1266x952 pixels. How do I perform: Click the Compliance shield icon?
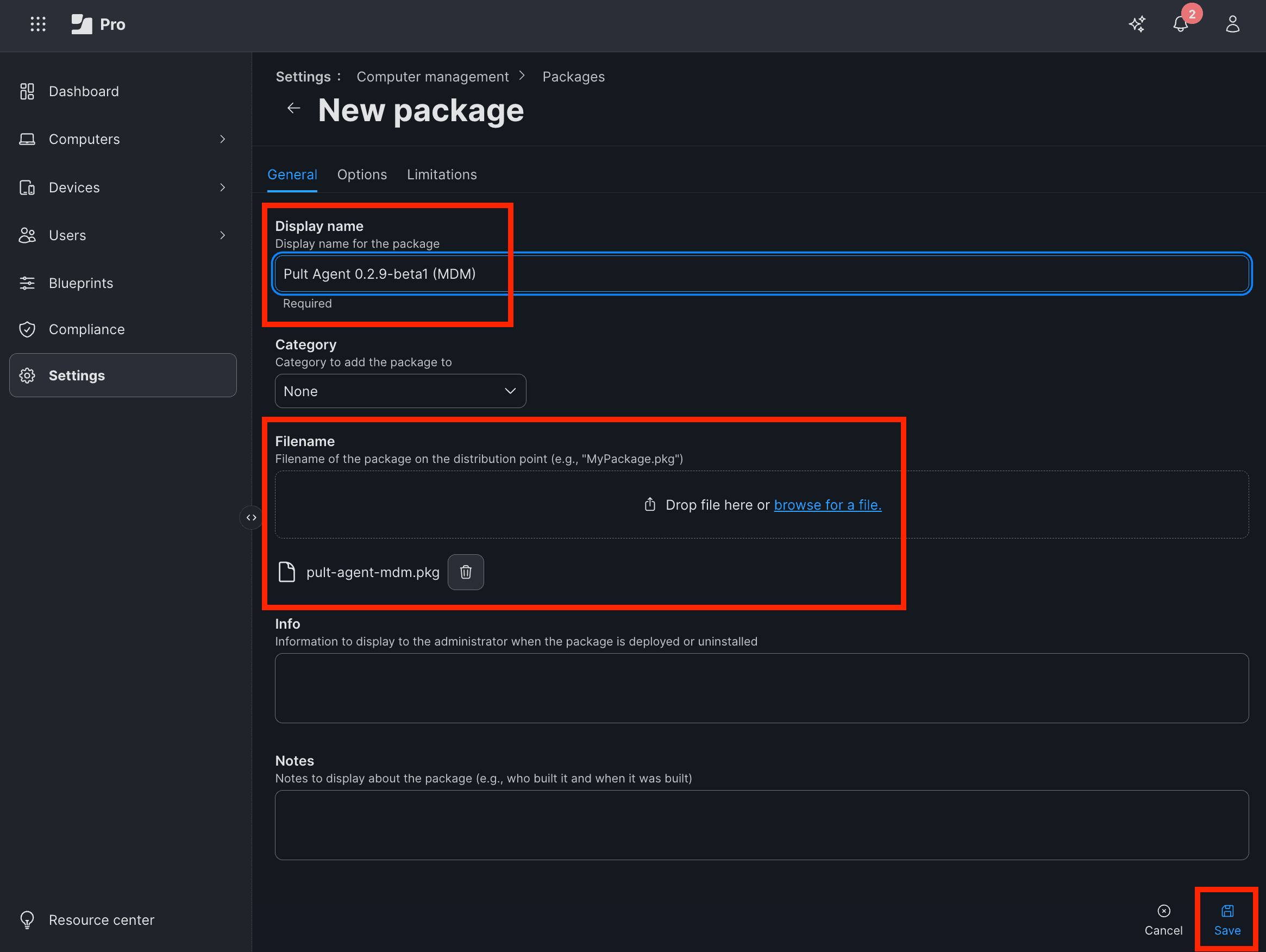27,329
